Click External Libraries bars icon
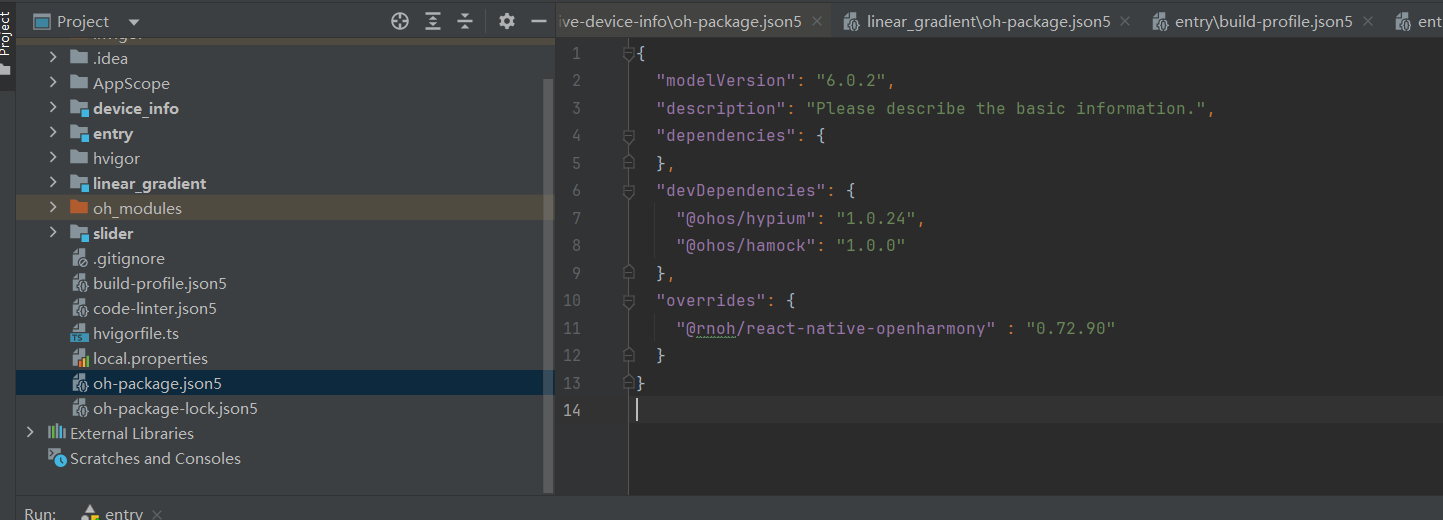The height and width of the screenshot is (520, 1443). [x=57, y=433]
